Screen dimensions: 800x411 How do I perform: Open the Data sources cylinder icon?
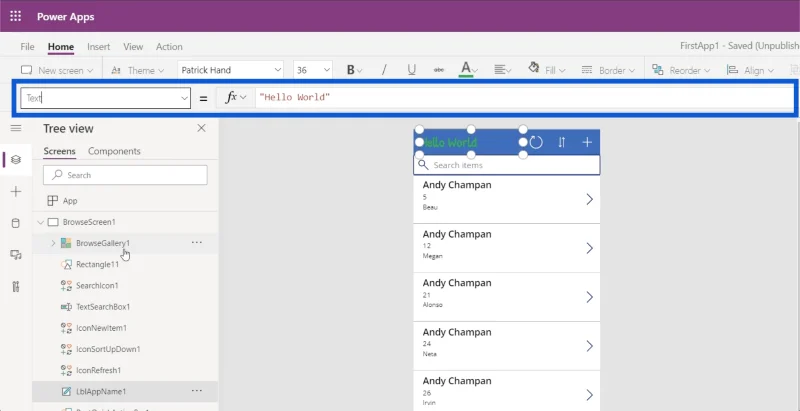click(x=16, y=223)
